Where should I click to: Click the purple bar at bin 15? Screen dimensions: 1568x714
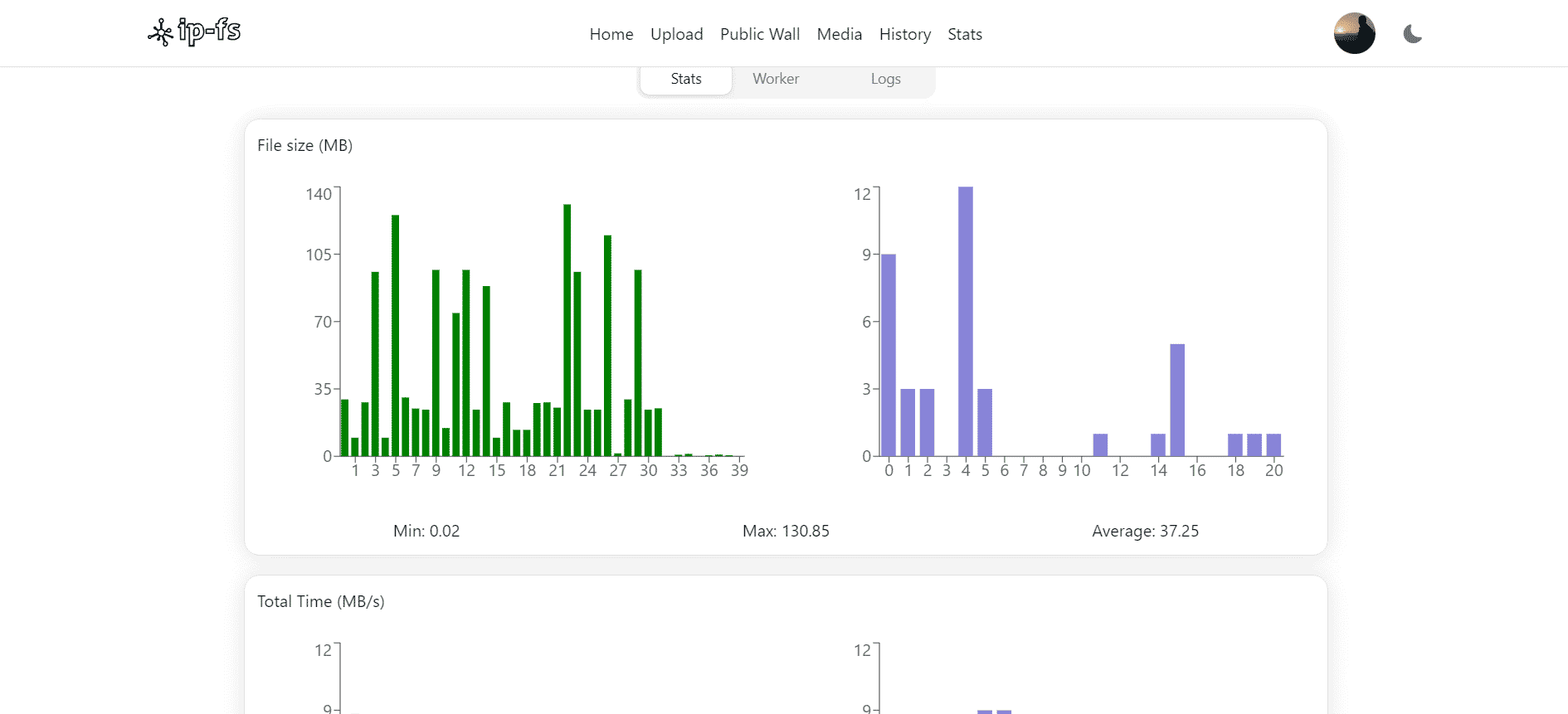pyautogui.click(x=1177, y=400)
